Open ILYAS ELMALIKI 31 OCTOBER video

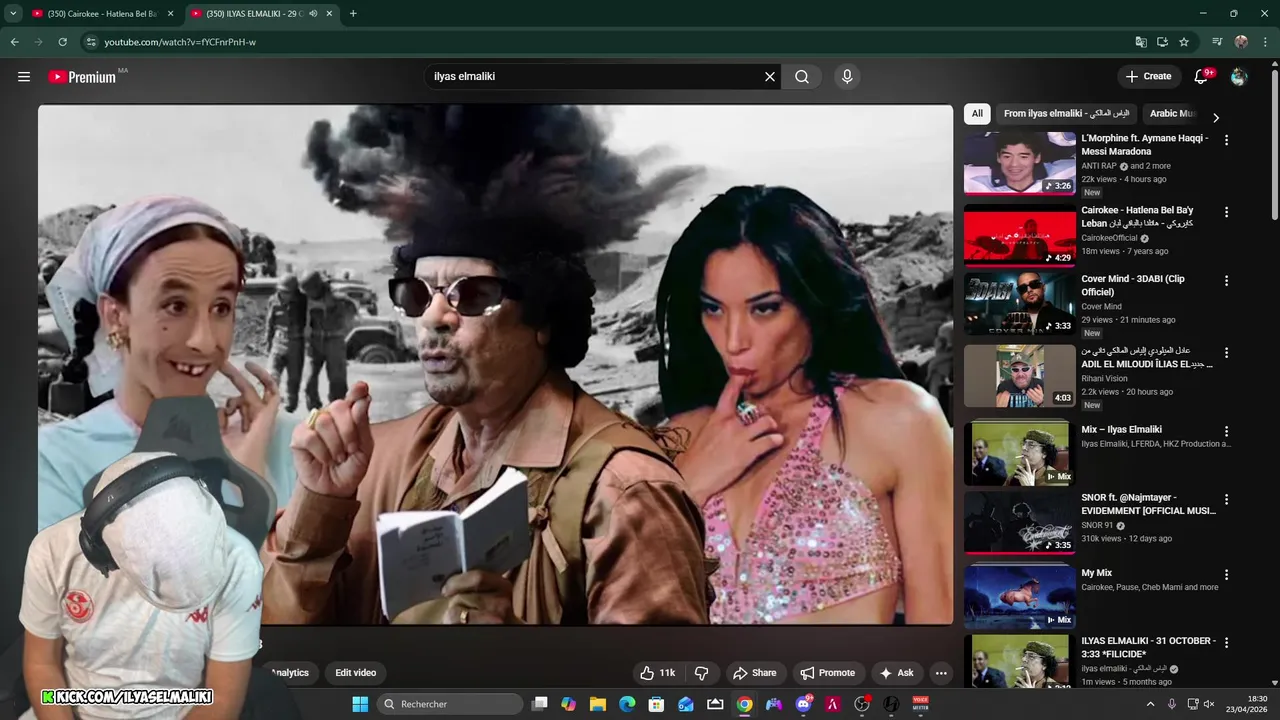pos(1148,647)
